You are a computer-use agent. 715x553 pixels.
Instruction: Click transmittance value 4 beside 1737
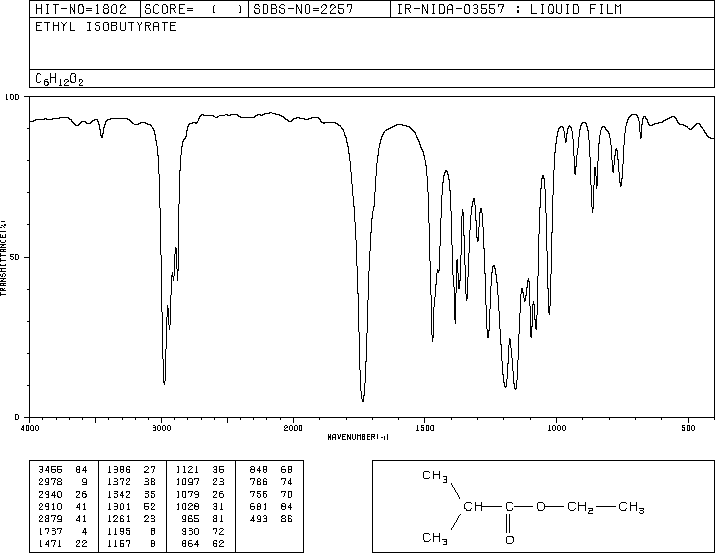[85, 531]
